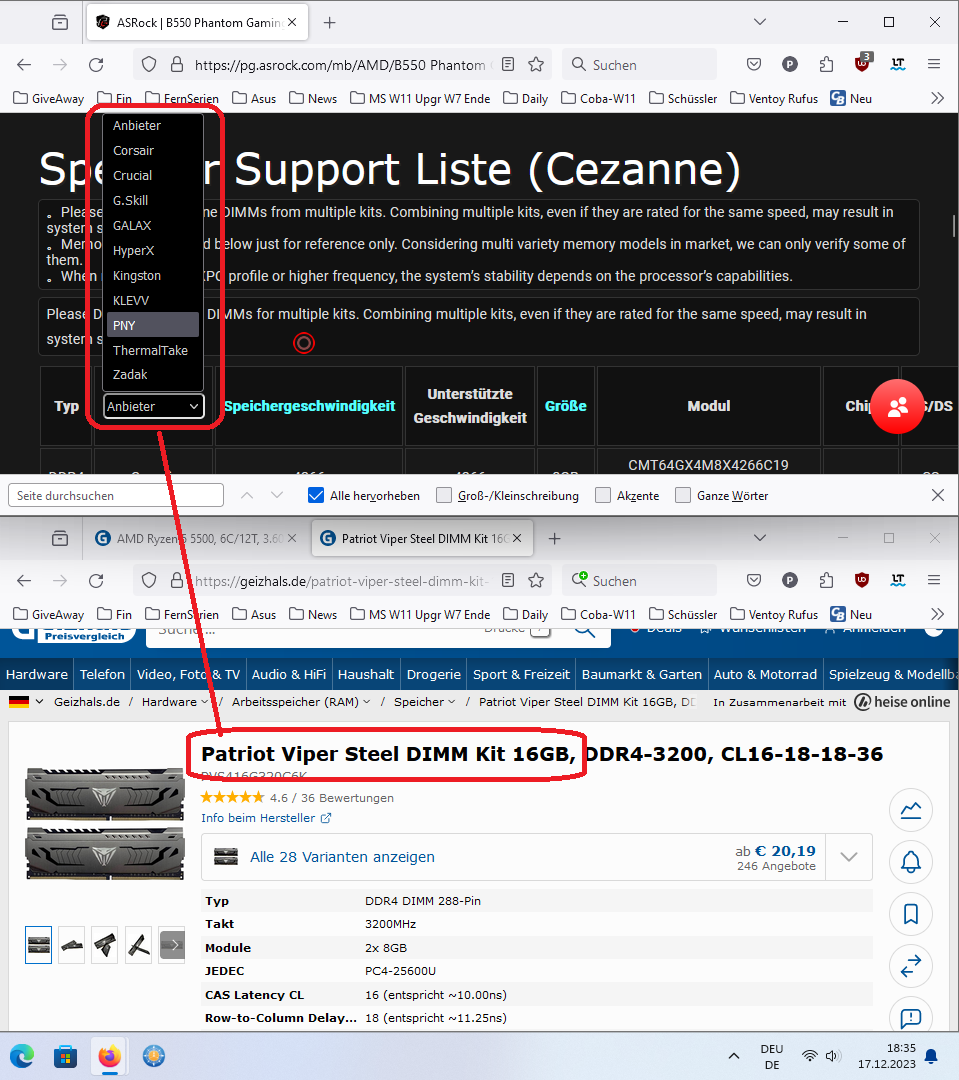Sort by Speichergeschwindigkeit column header

(309, 406)
